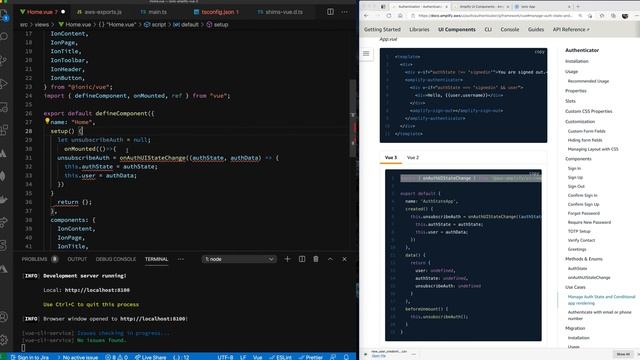Change file encoding UTF-8 in status bar

pos(225,357)
